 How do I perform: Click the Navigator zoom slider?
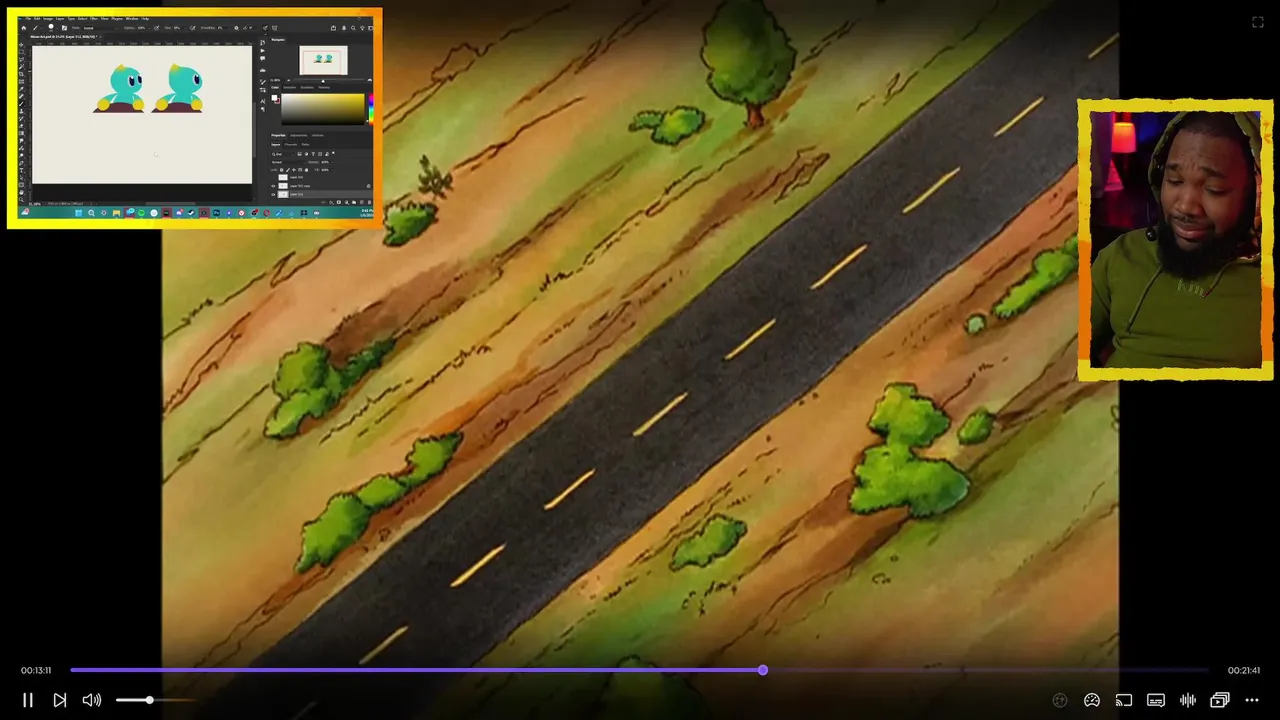pyautogui.click(x=323, y=80)
